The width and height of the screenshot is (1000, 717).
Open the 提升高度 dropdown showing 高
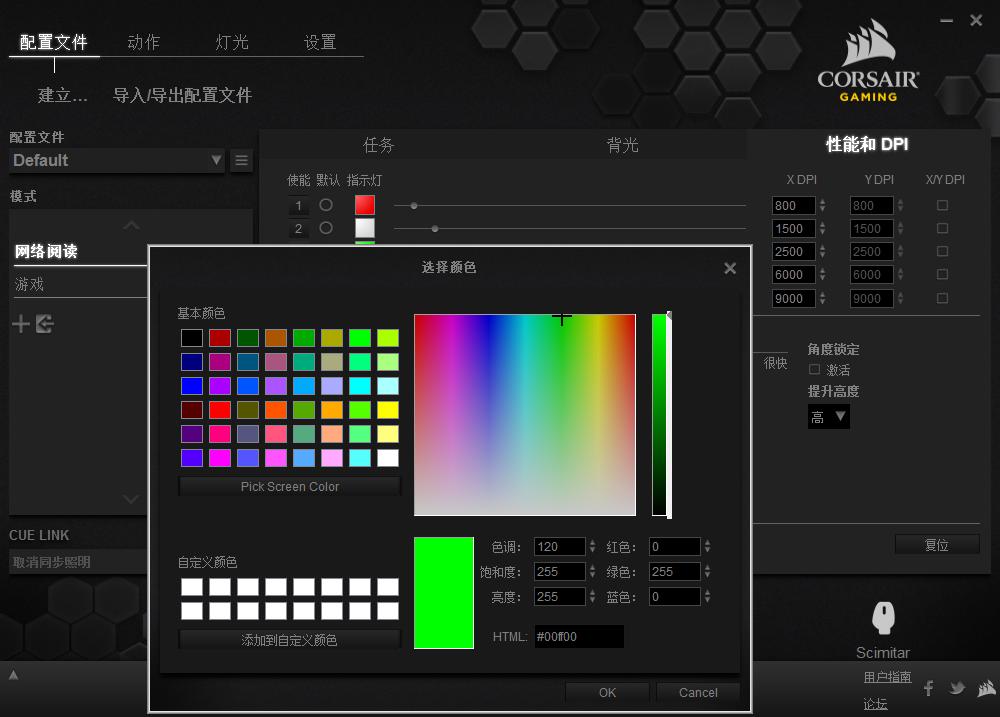(x=828, y=416)
